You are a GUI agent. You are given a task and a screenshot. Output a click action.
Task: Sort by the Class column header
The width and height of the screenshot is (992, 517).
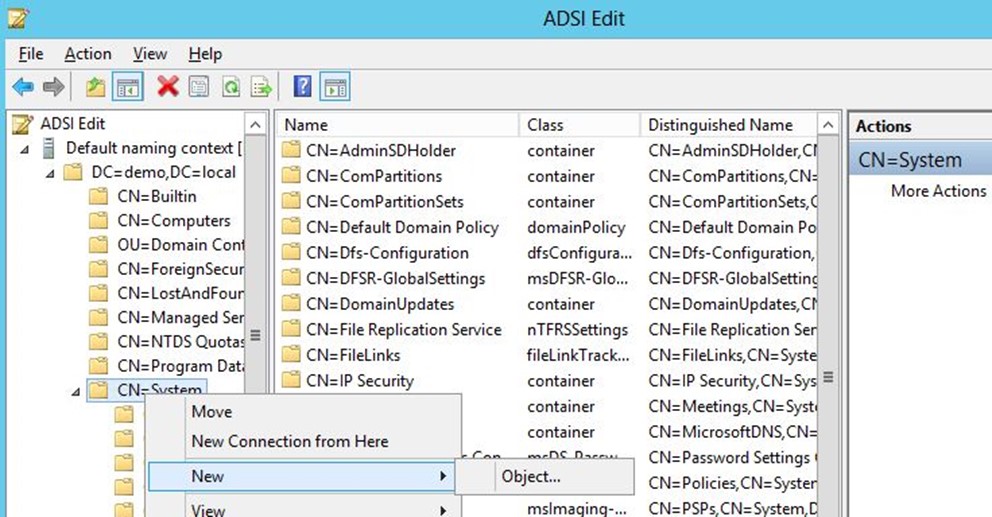pos(579,125)
